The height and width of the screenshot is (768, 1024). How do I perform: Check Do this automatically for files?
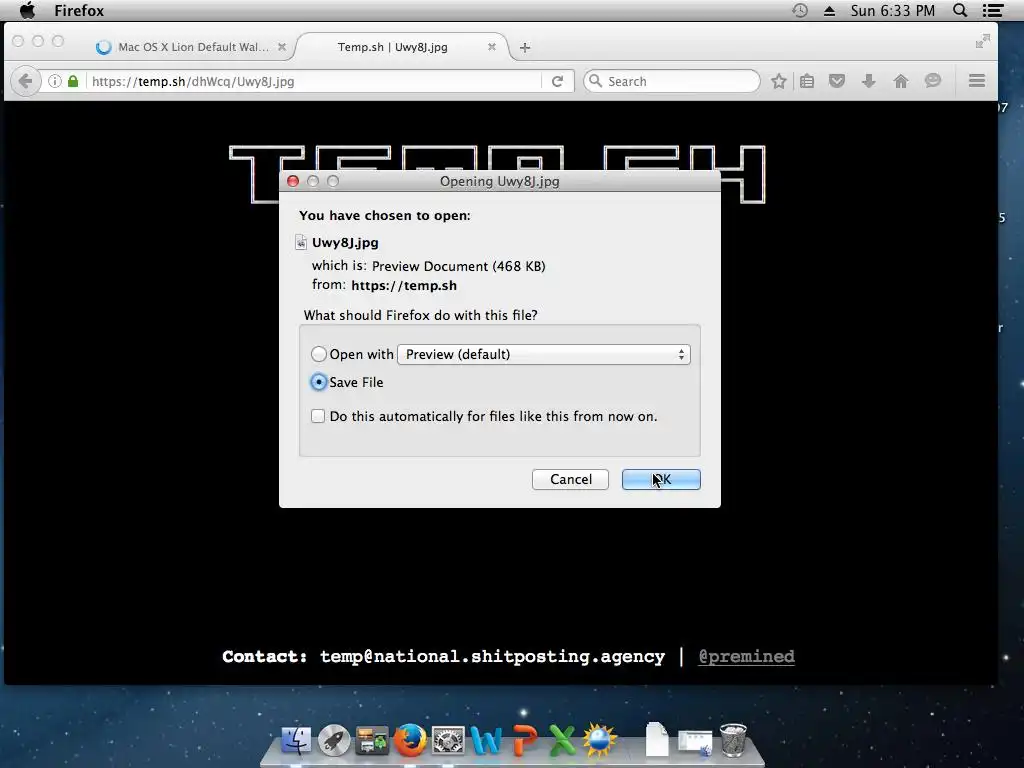(318, 416)
